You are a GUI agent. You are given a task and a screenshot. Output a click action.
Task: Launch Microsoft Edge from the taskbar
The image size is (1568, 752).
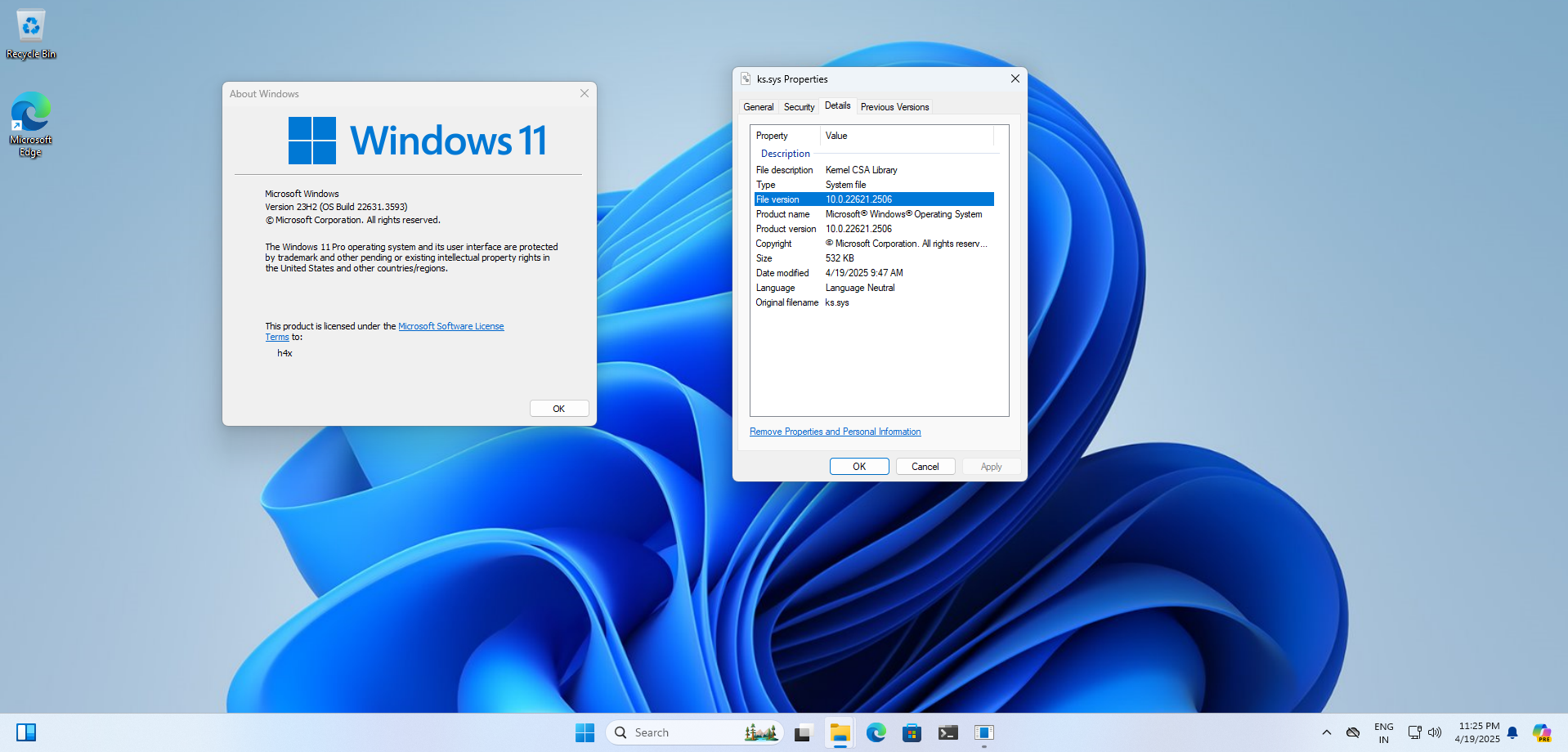point(876,733)
